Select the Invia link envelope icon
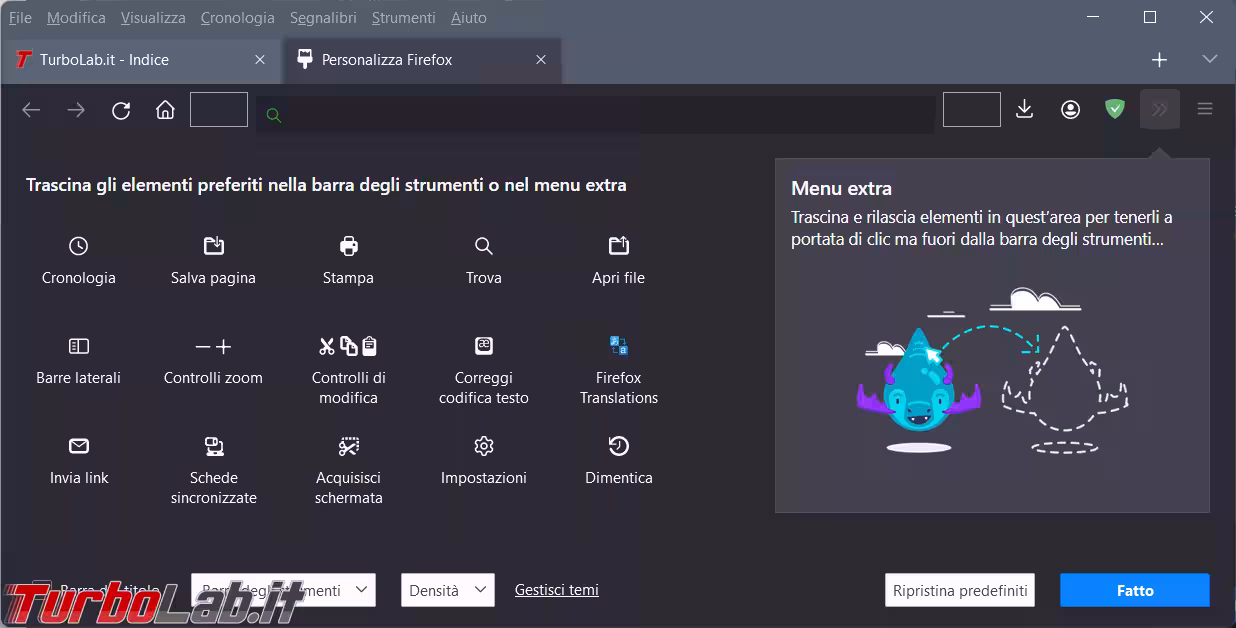 pyautogui.click(x=78, y=446)
